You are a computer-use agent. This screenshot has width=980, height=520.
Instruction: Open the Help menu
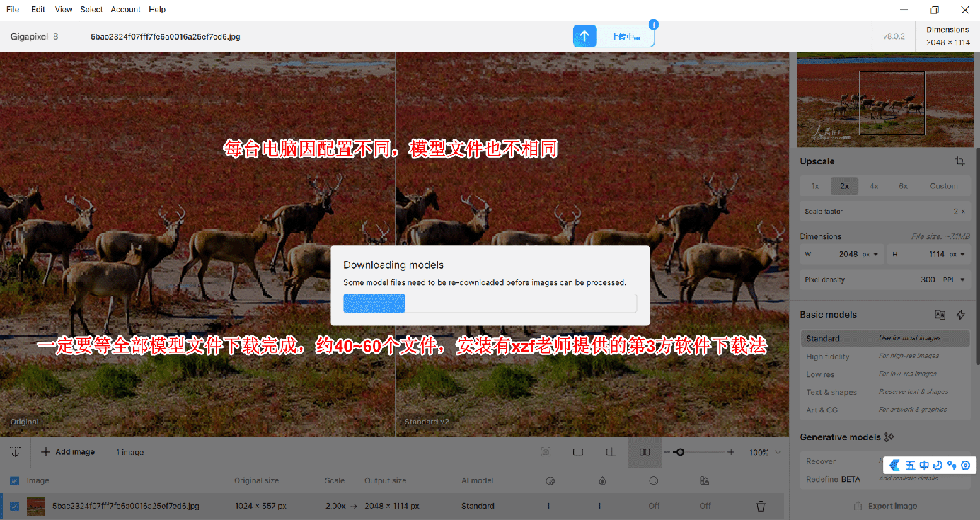[x=157, y=9]
